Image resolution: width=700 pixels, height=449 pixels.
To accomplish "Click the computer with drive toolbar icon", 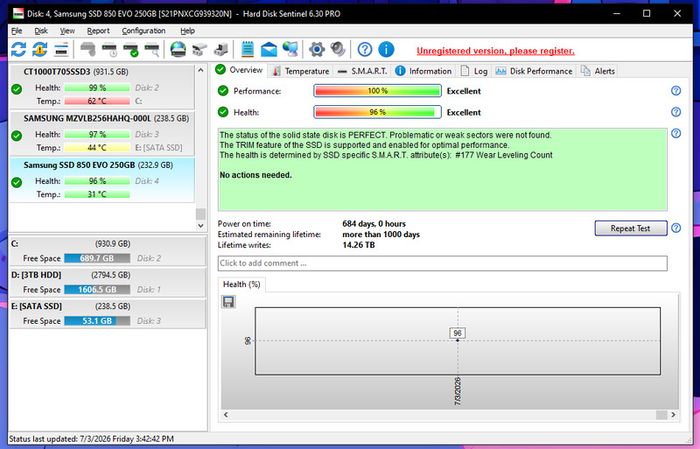I will coord(221,49).
